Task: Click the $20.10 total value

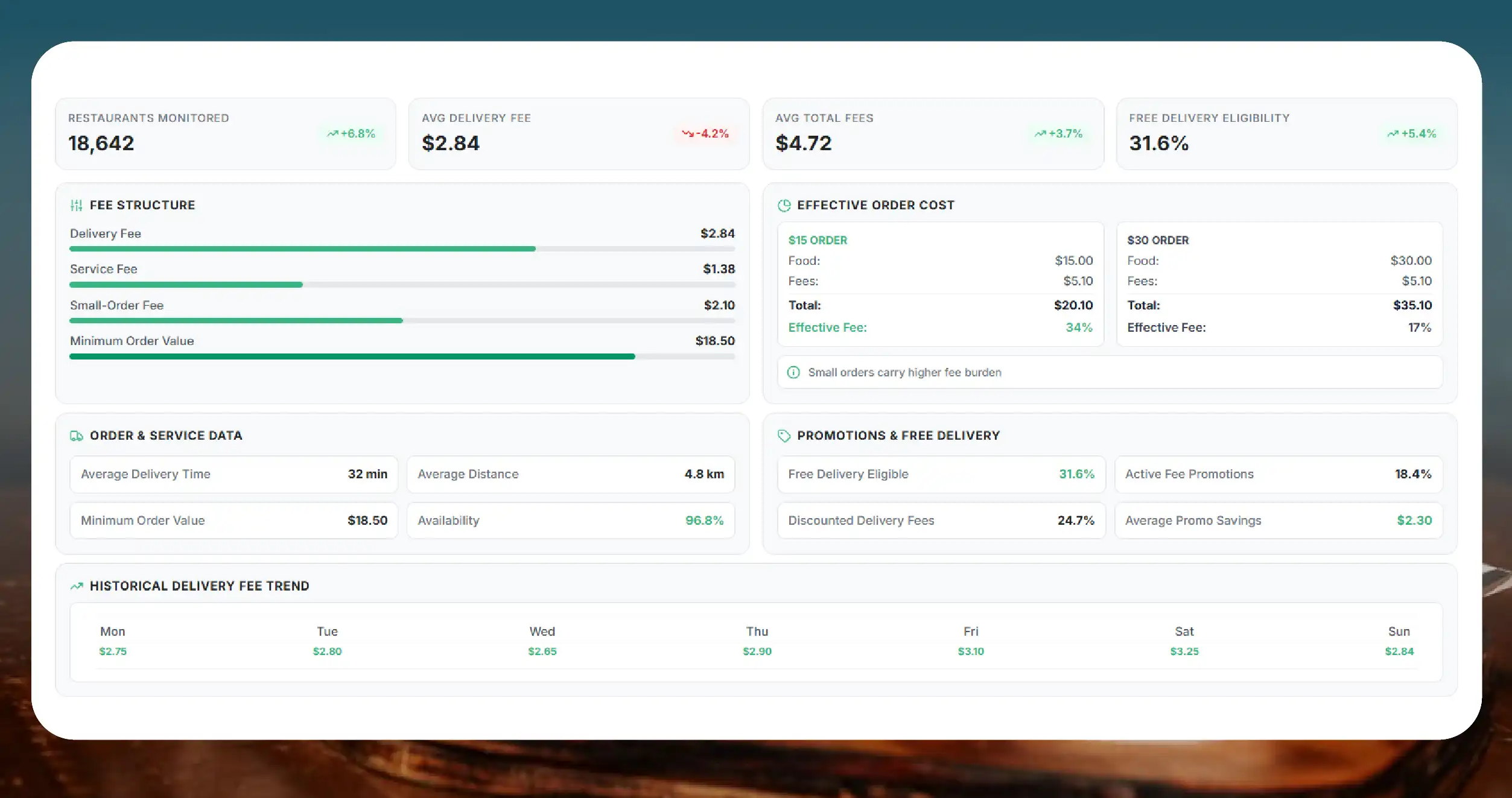Action: [1073, 305]
